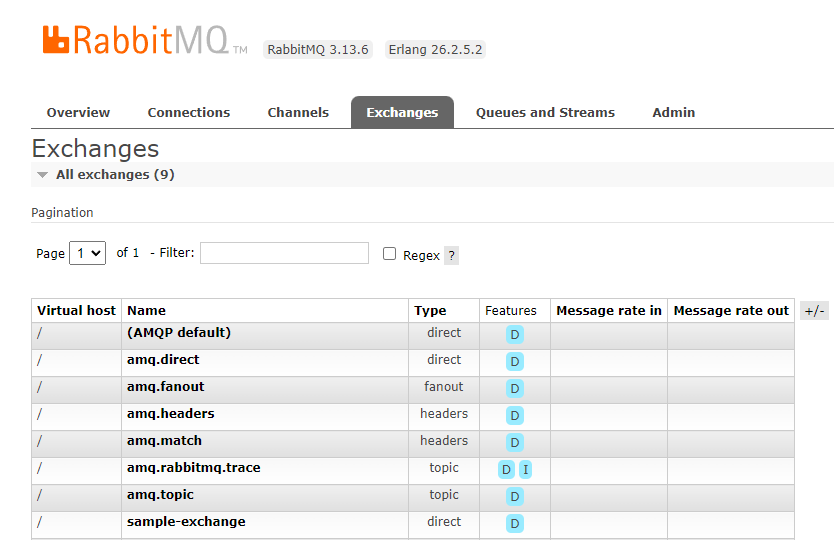Open the amq.direct exchange
The width and height of the screenshot is (834, 540).
tap(163, 360)
